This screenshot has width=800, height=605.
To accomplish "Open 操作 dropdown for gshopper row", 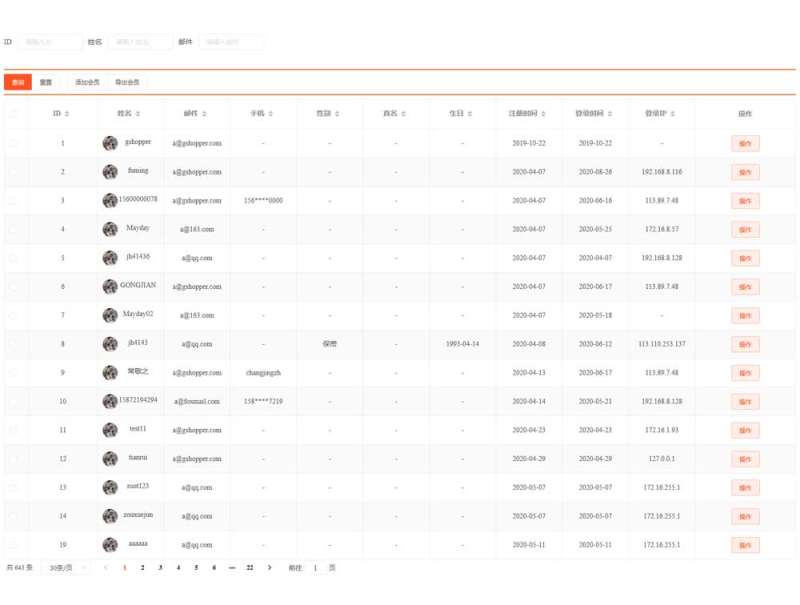I will (745, 144).
